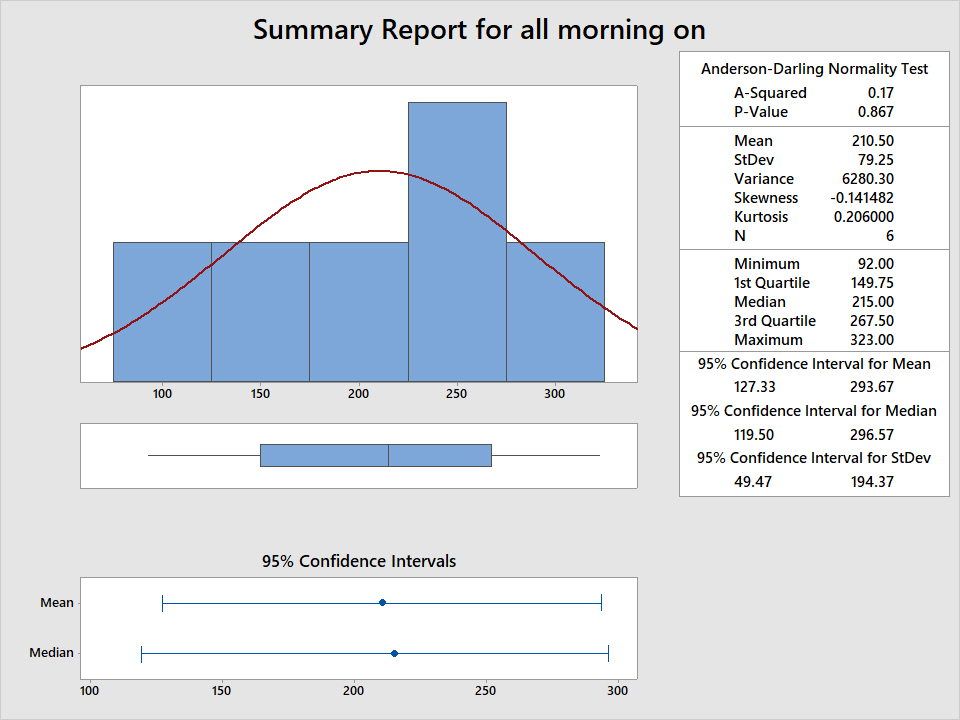Select the median interval upper bound 296.57
960x720 pixels.
(872, 435)
